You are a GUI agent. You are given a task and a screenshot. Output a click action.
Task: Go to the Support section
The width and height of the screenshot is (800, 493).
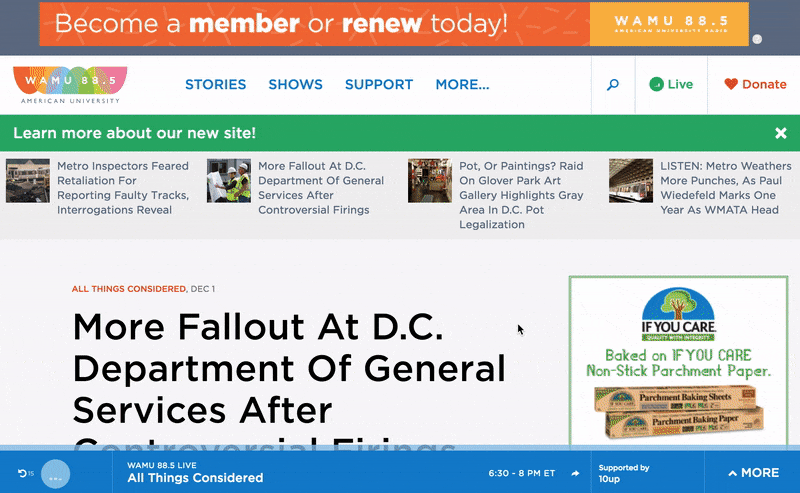point(379,85)
